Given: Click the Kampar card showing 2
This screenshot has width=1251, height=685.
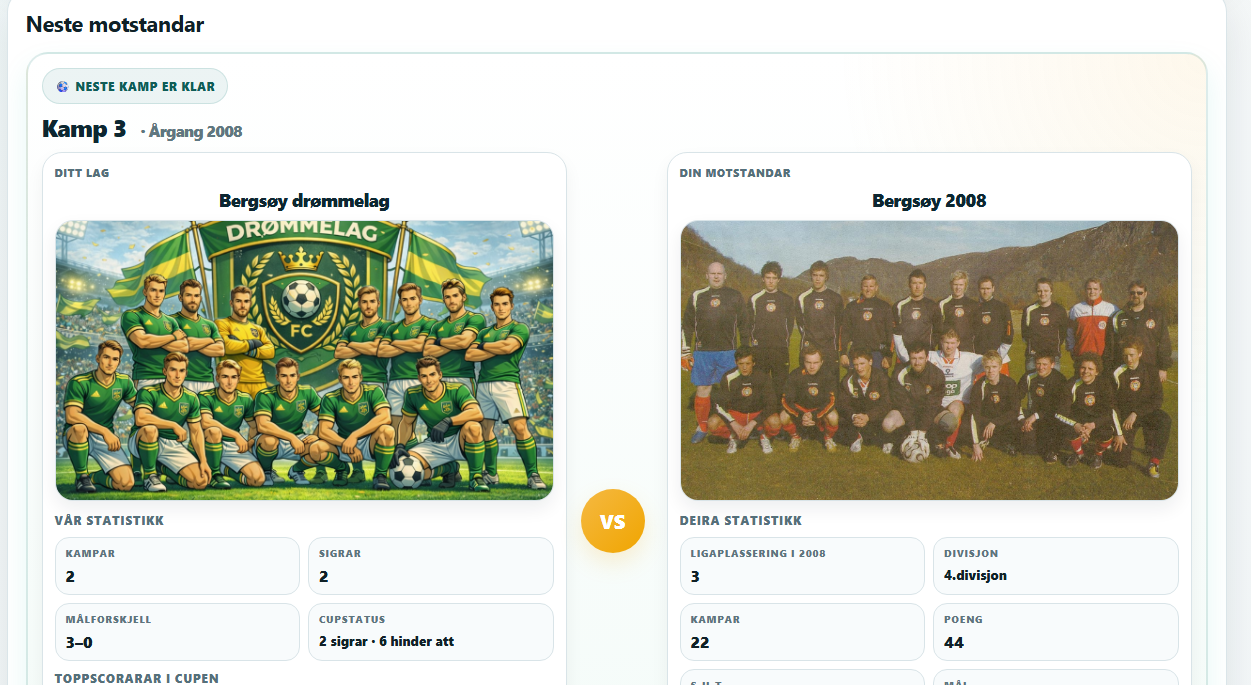Looking at the screenshot, I should click(178, 566).
